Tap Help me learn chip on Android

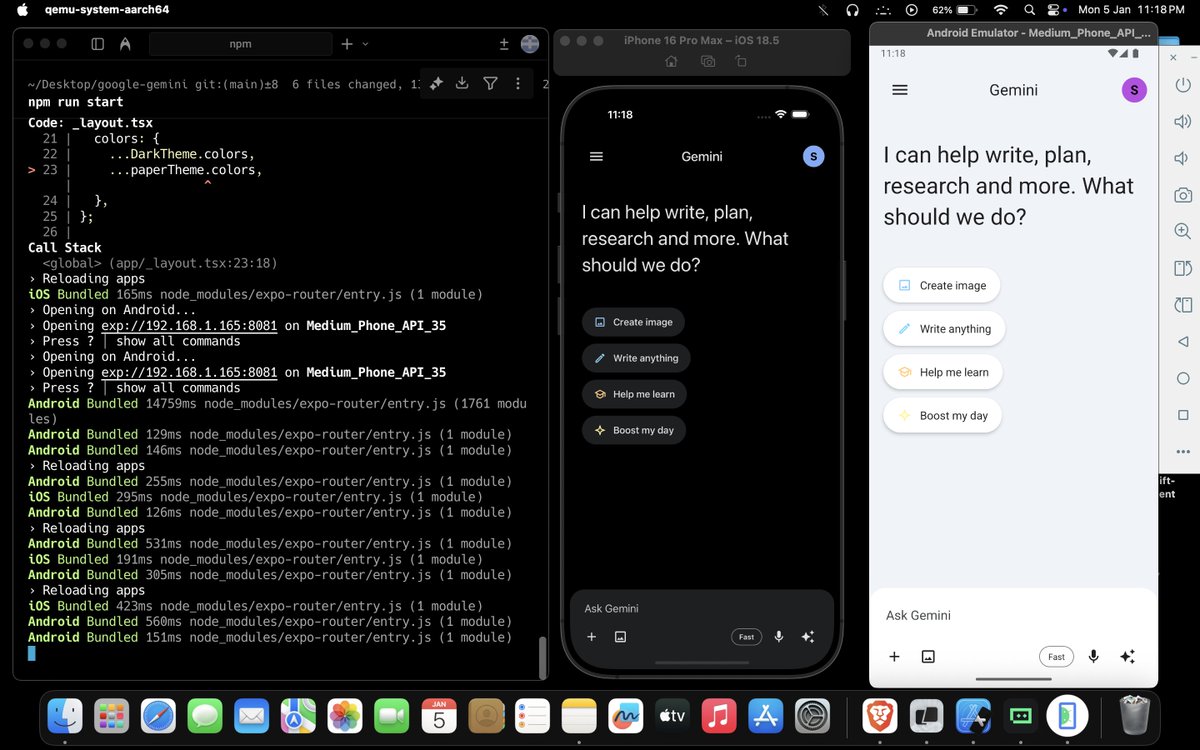point(943,372)
